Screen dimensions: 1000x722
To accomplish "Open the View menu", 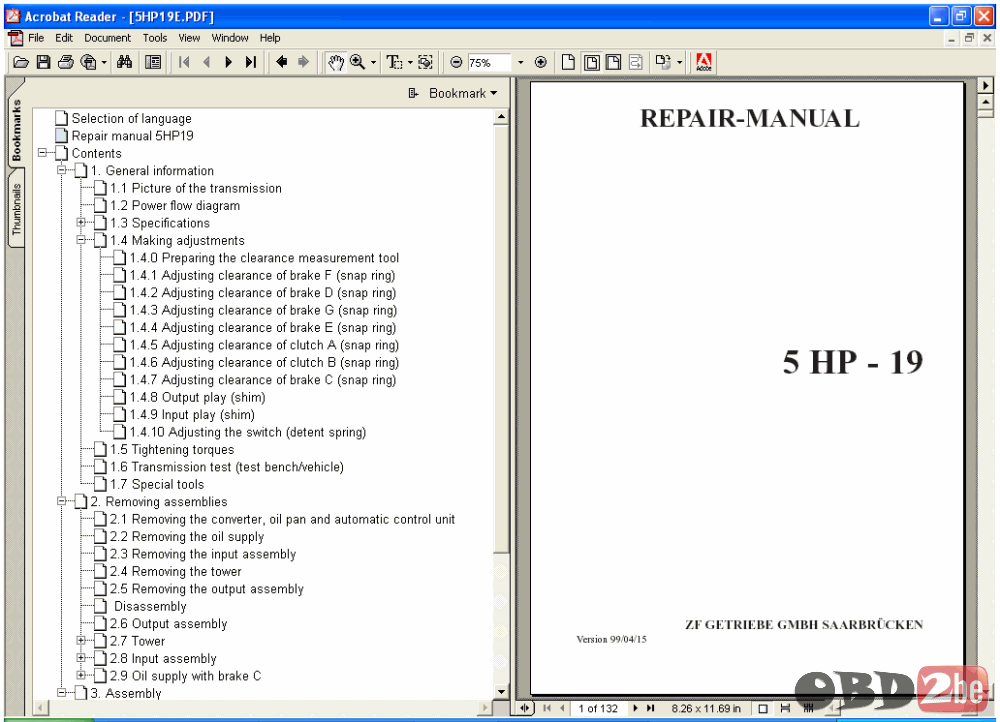I will pos(189,38).
